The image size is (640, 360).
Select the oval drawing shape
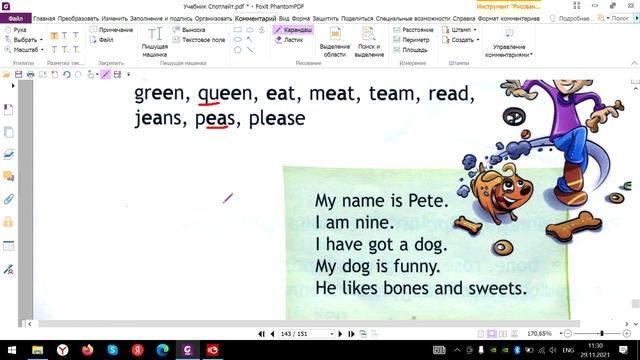[x=238, y=40]
